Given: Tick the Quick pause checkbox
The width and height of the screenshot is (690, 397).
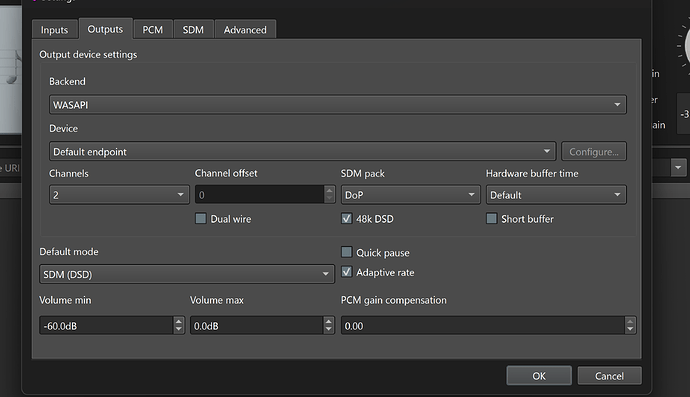Looking at the screenshot, I should [x=347, y=252].
